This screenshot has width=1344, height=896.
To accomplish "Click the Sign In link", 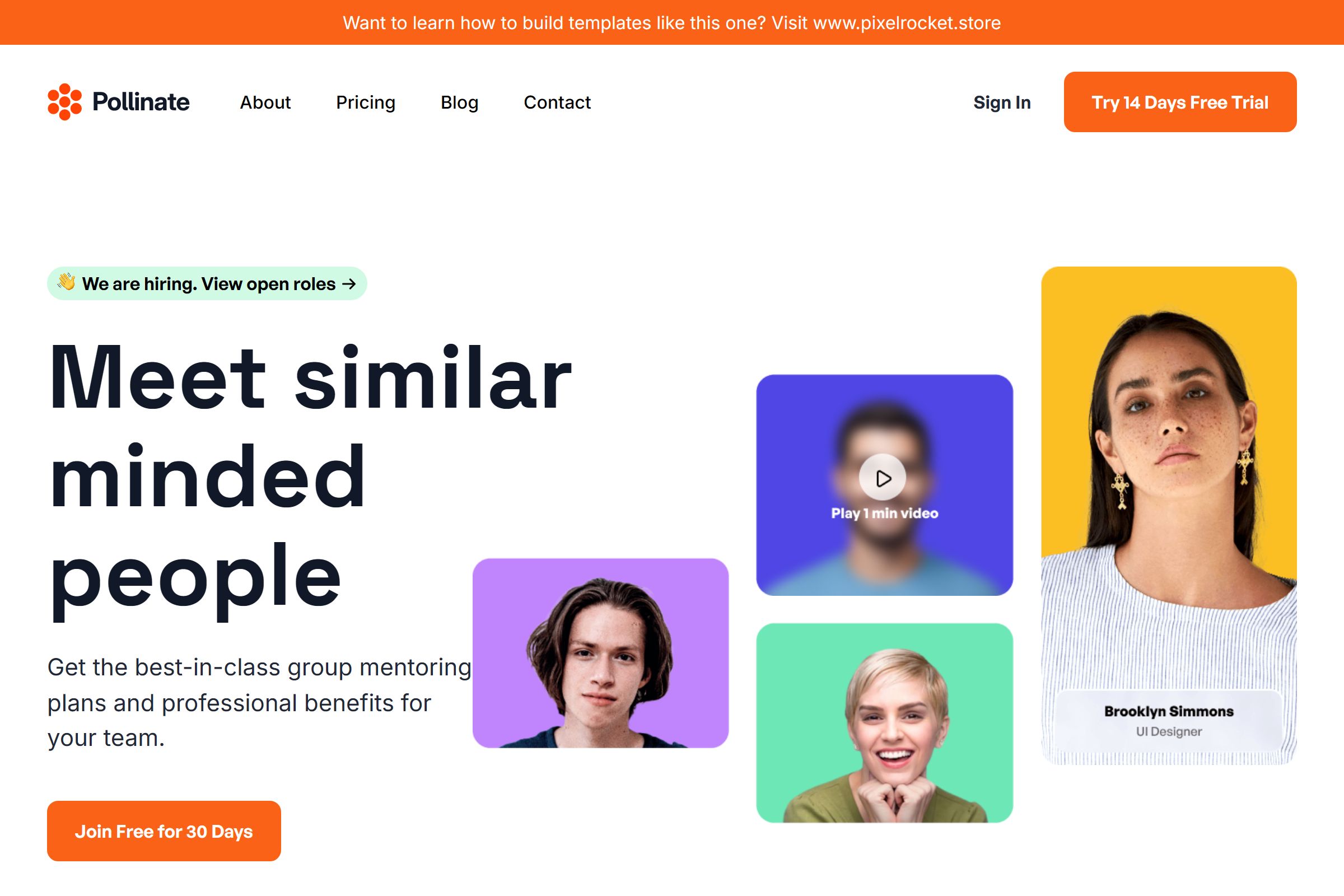I will [1002, 102].
